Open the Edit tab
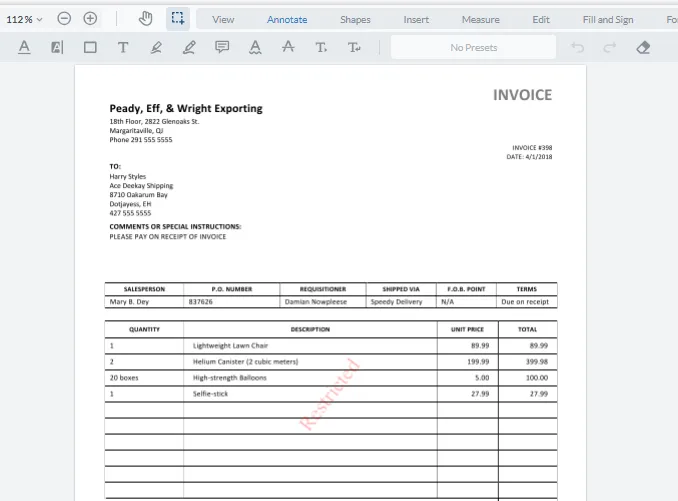Viewport: 678px width, 501px height. [541, 19]
